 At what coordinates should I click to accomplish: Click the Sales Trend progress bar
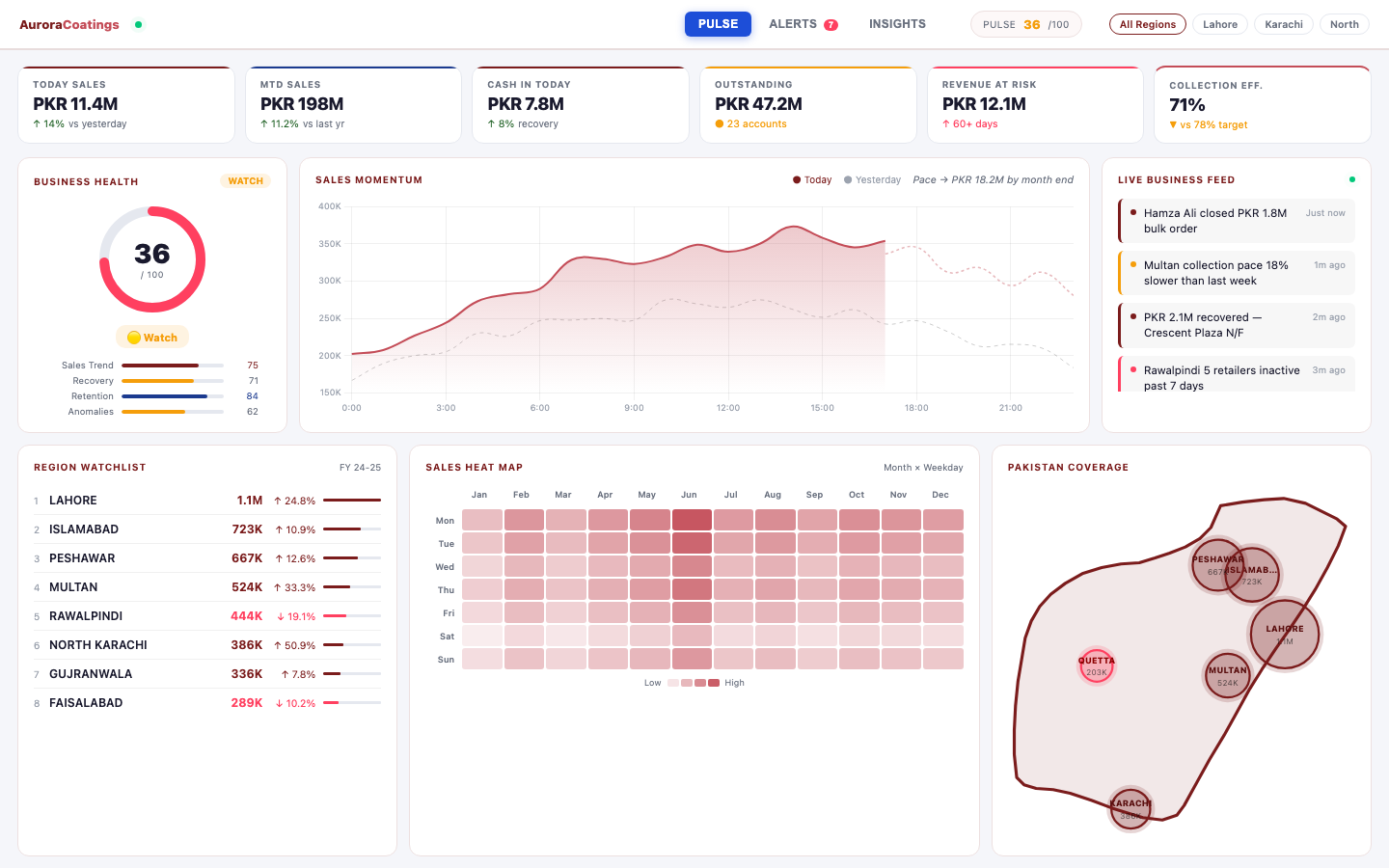(173, 366)
